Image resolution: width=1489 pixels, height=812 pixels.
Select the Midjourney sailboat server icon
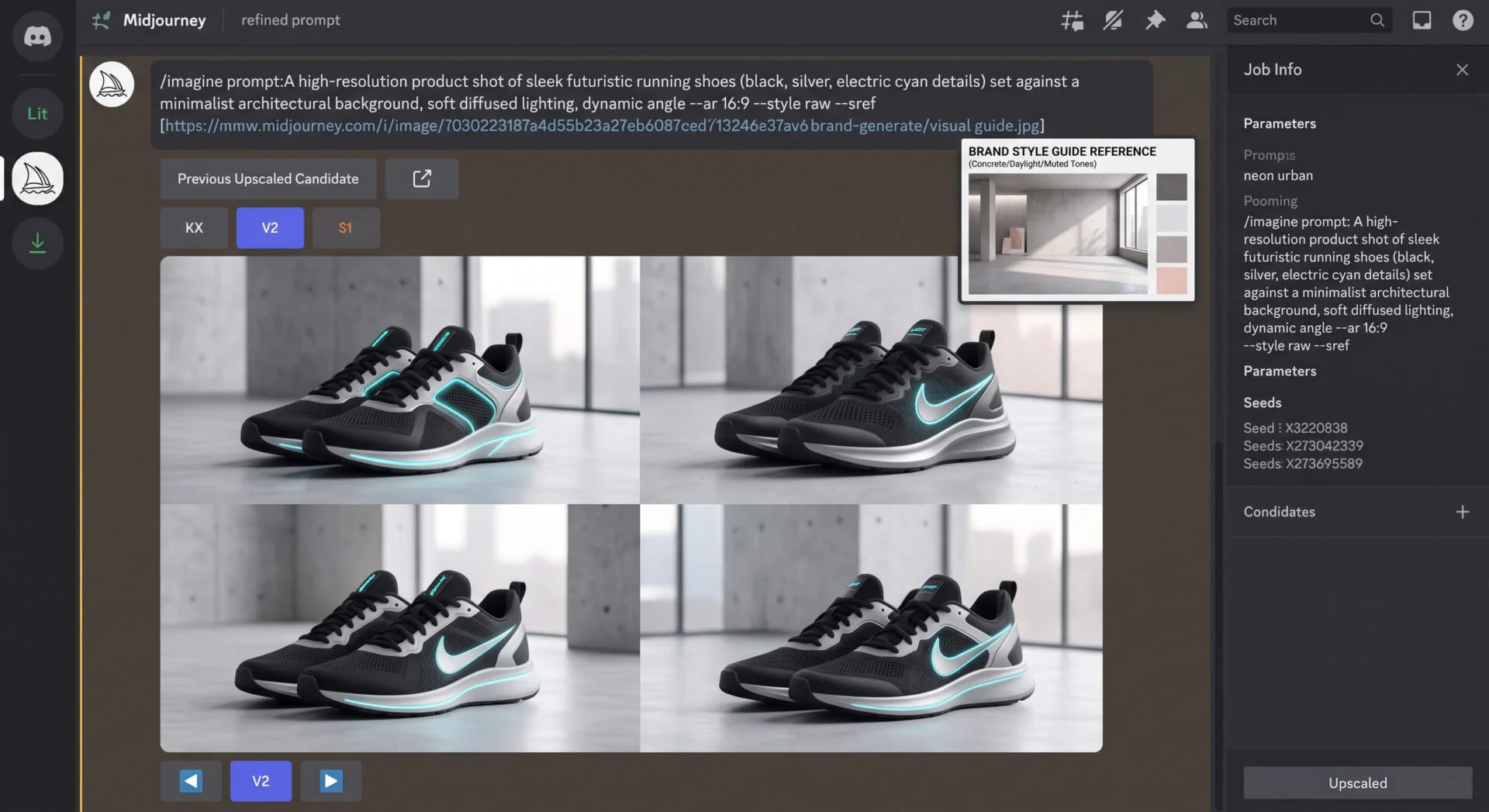tap(37, 178)
